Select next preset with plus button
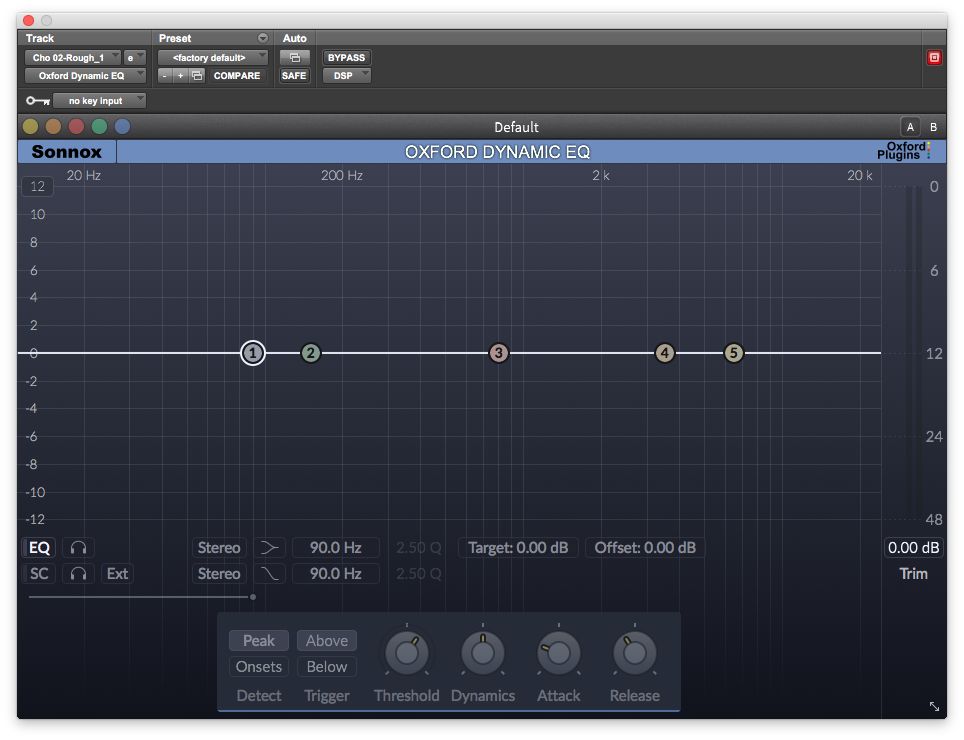The height and width of the screenshot is (740, 964). (180, 76)
